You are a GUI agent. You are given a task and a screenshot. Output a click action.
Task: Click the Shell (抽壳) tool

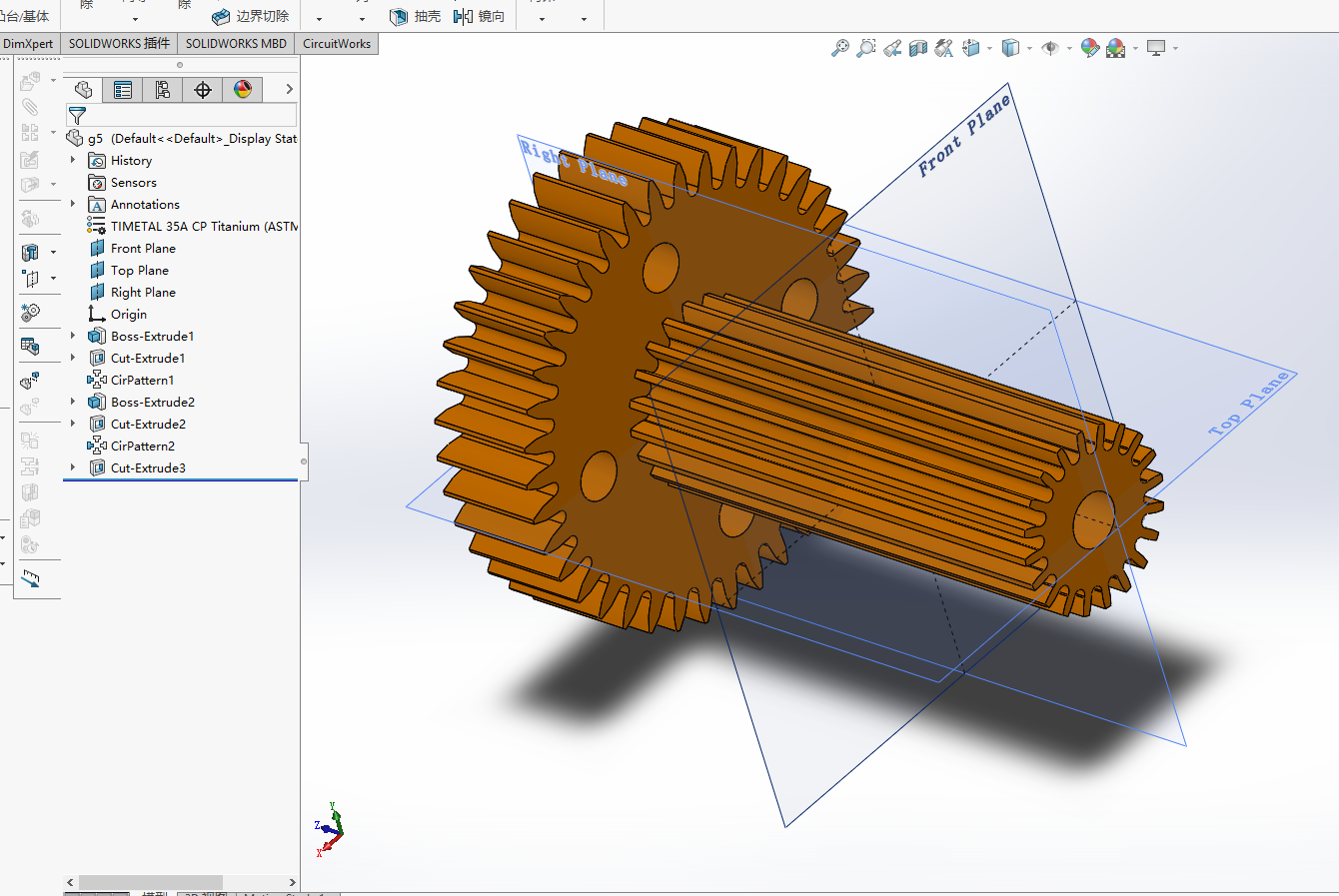416,16
